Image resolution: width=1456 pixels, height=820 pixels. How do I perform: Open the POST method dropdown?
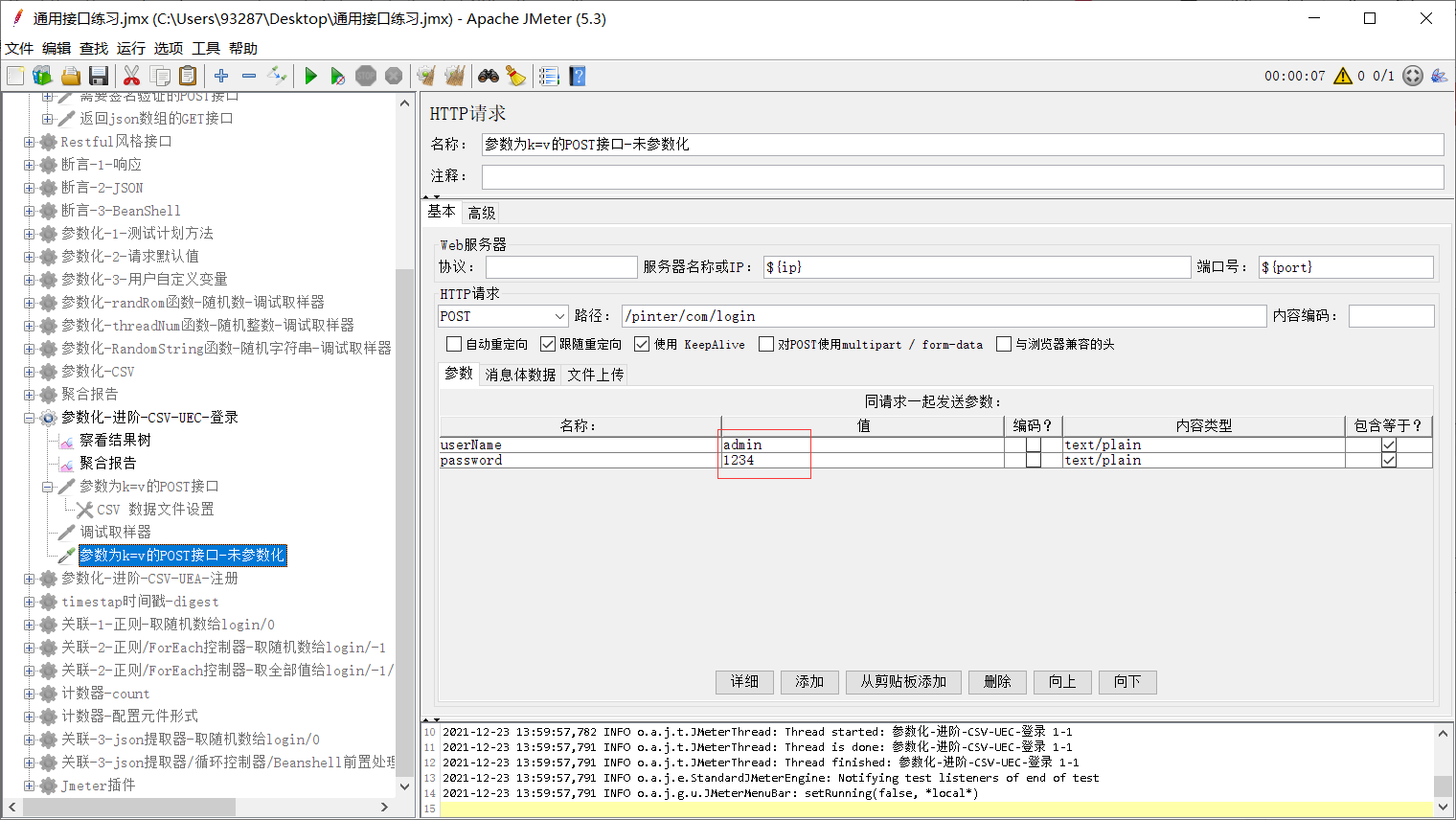[x=503, y=316]
